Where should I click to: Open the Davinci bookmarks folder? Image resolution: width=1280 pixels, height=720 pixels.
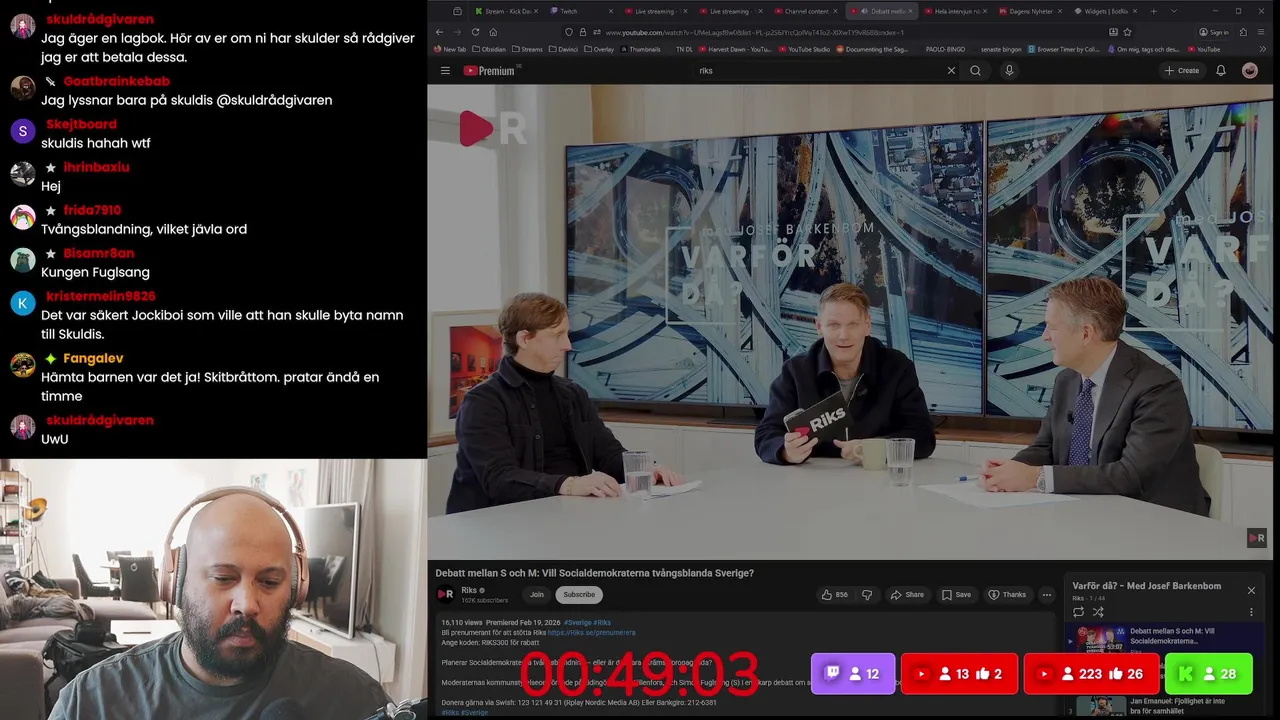click(x=563, y=49)
